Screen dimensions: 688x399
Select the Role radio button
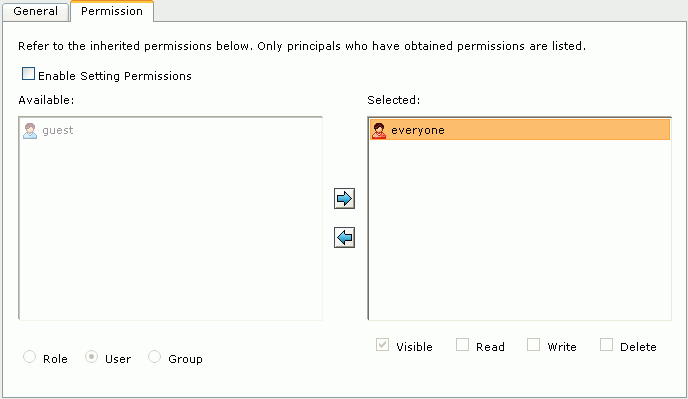29,357
